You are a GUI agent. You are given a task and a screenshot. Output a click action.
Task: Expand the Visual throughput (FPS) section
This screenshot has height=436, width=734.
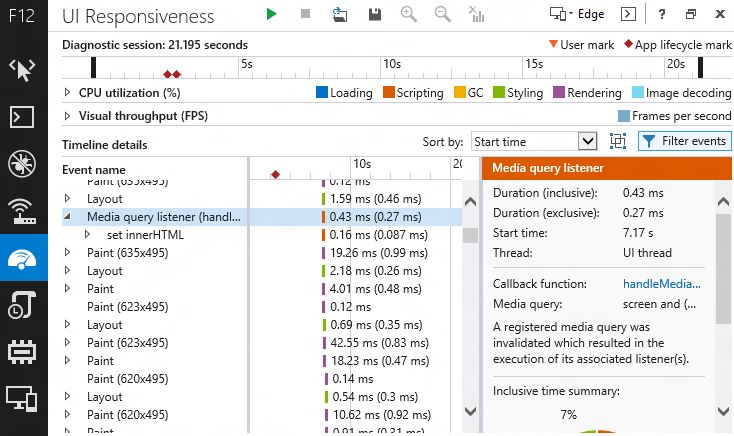[x=68, y=116]
